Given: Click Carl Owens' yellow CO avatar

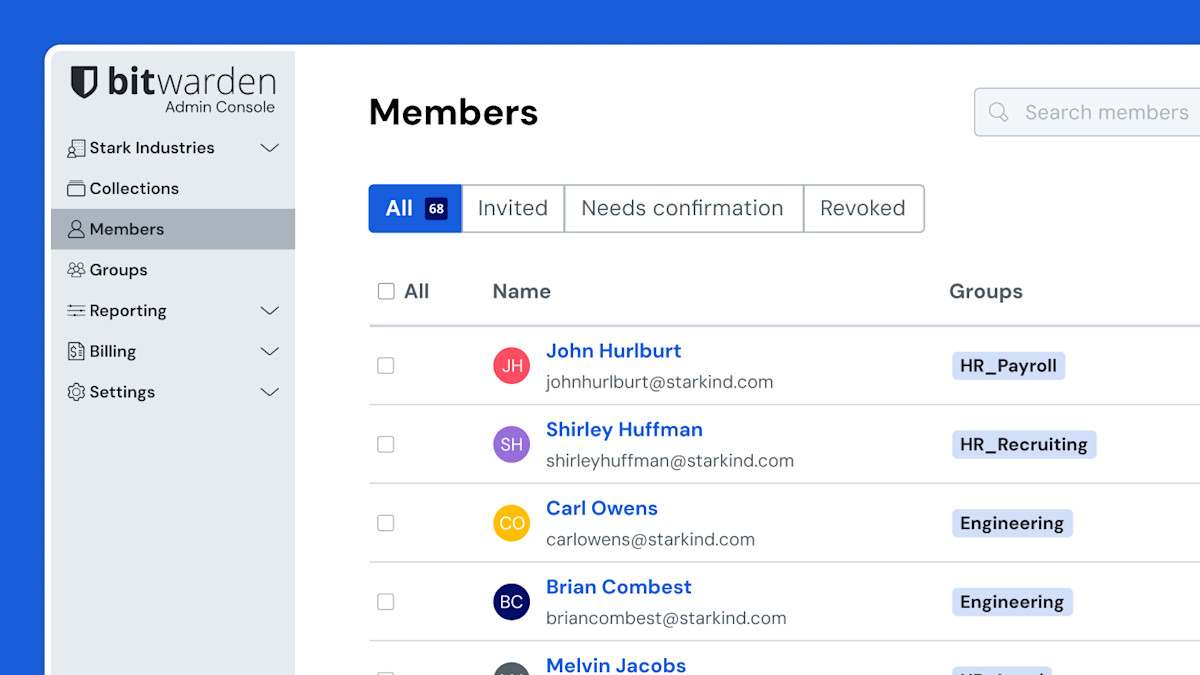Looking at the screenshot, I should (x=511, y=523).
